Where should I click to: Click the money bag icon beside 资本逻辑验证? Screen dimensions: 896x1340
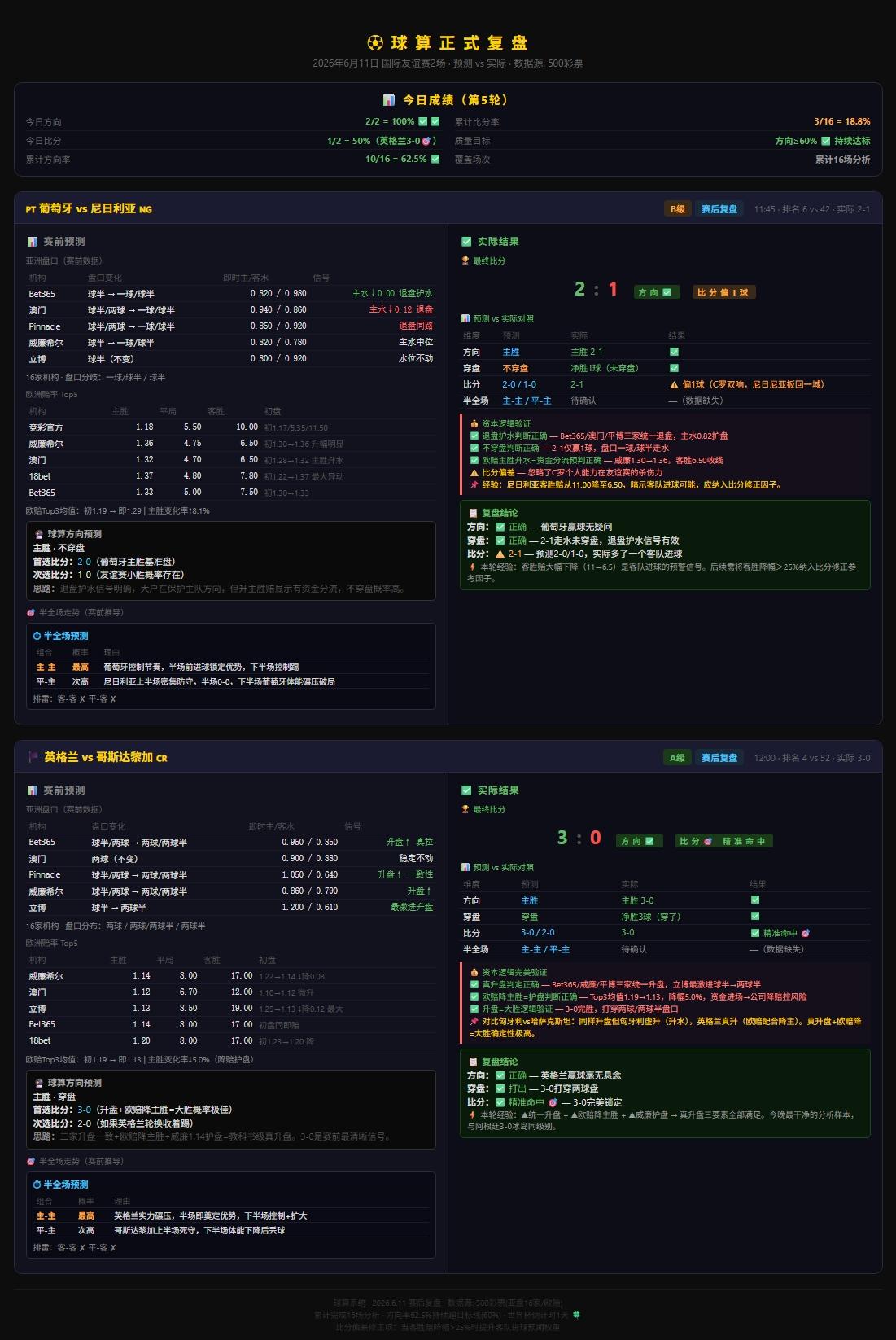click(474, 423)
